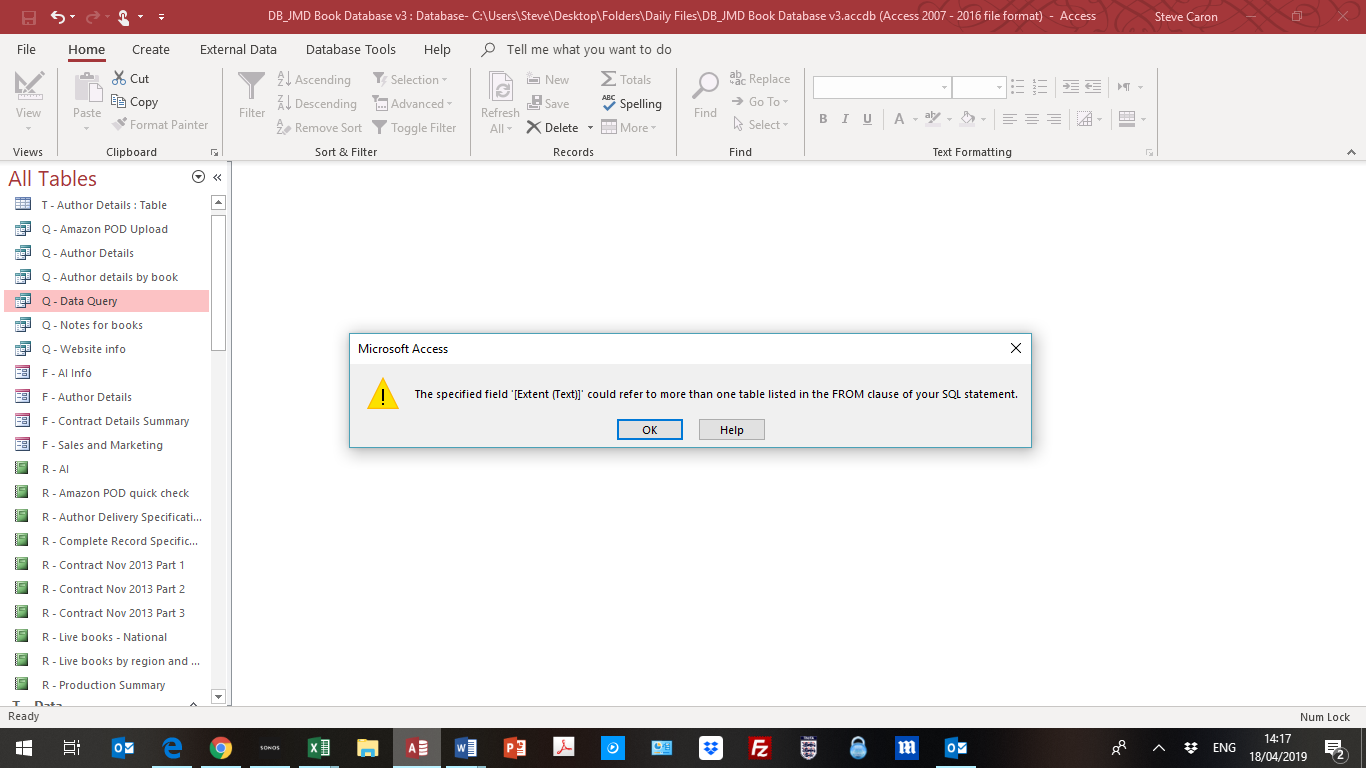Click the align right icon
1366x768 pixels.
[1054, 119]
